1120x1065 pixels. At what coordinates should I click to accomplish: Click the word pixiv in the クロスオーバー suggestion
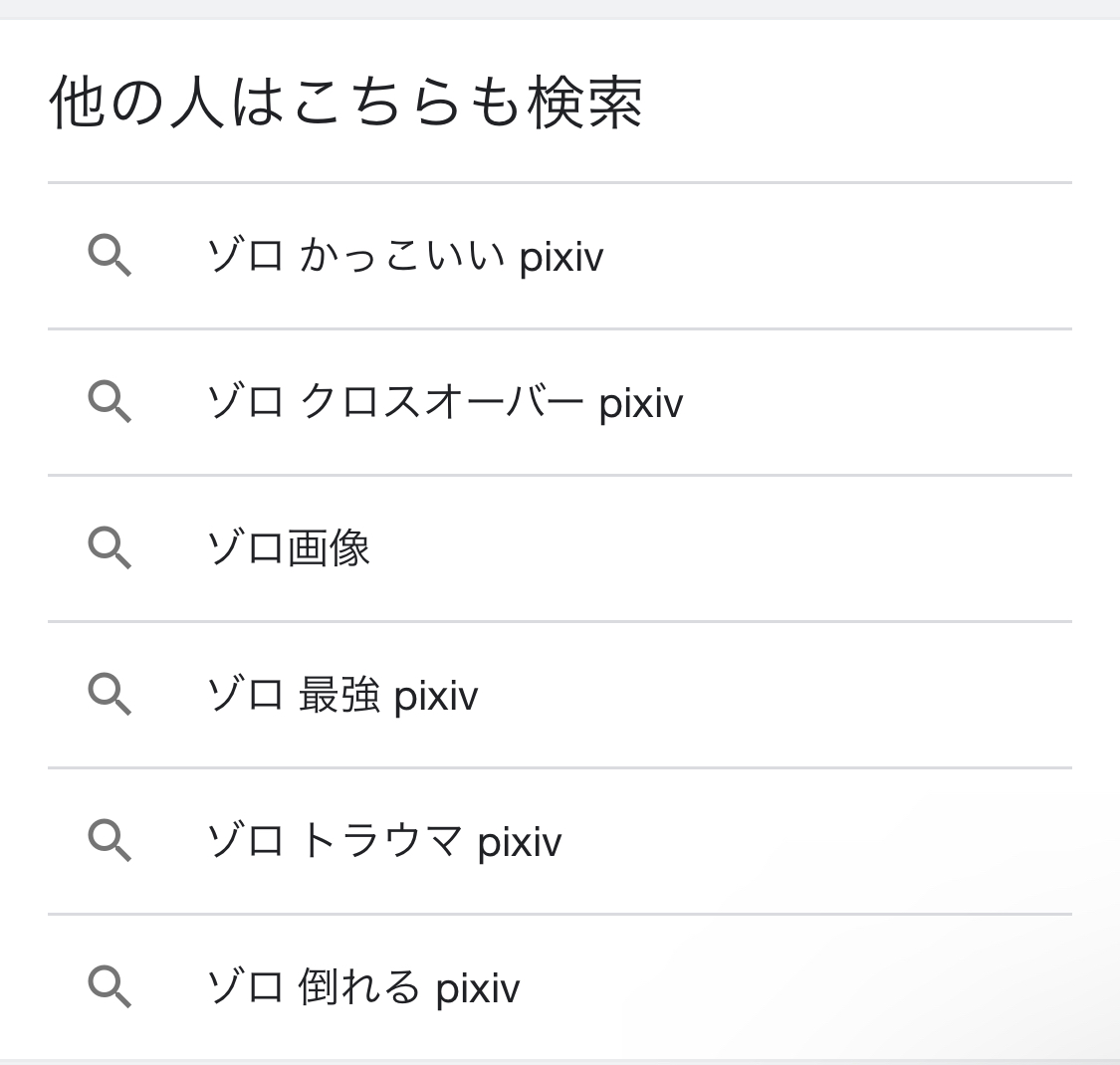(x=641, y=404)
